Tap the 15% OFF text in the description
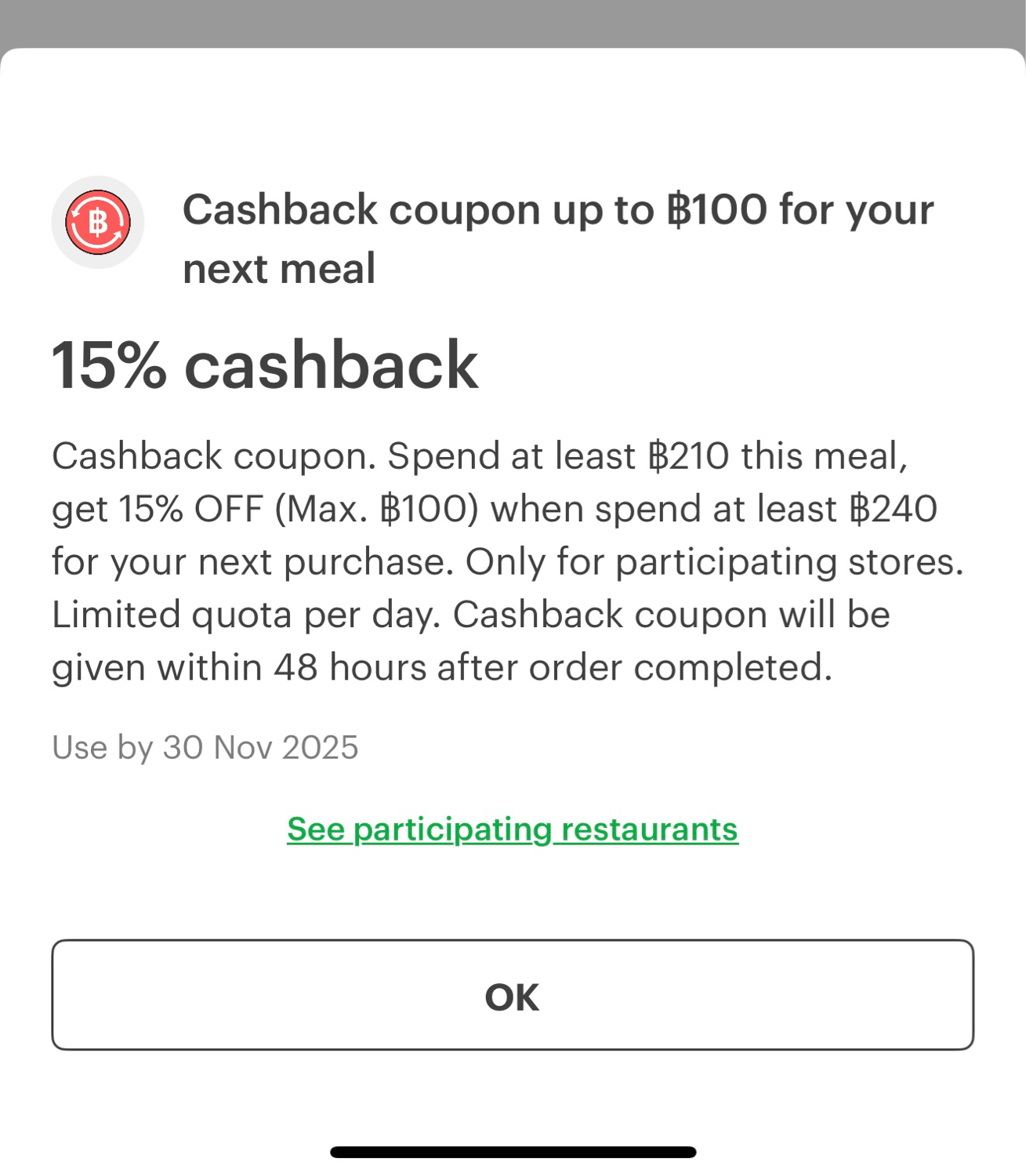Image resolution: width=1026 pixels, height=1176 pixels. (x=190, y=510)
